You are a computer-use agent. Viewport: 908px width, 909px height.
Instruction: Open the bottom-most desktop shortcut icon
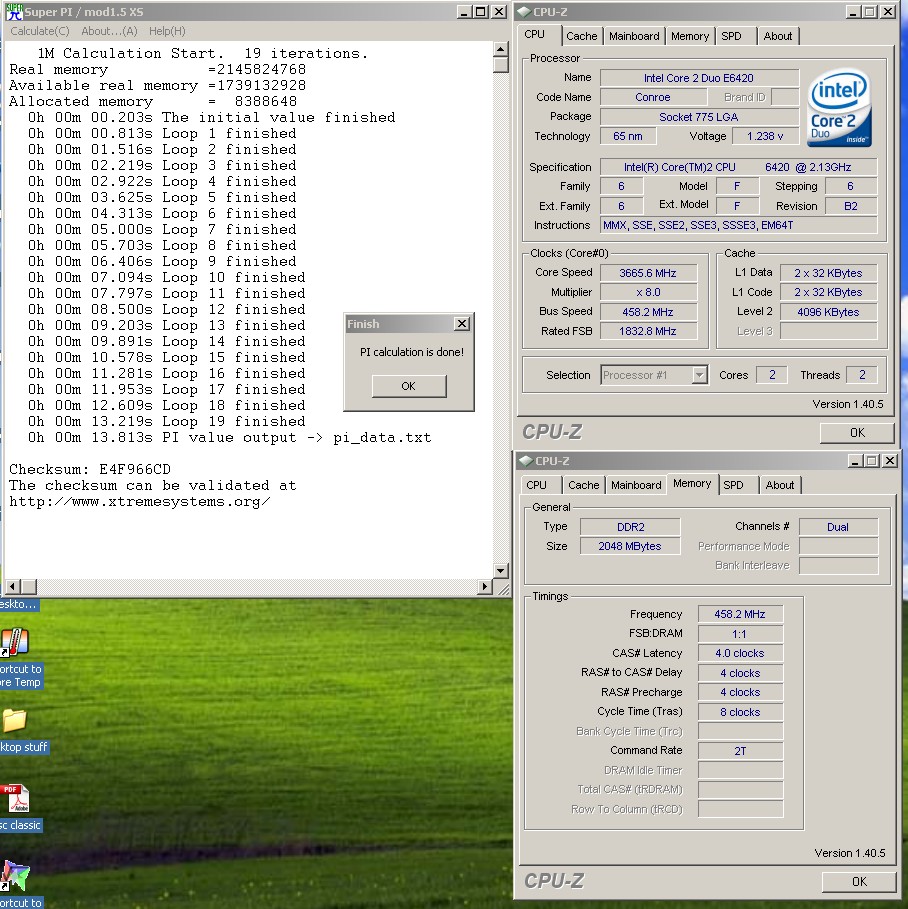click(x=15, y=875)
